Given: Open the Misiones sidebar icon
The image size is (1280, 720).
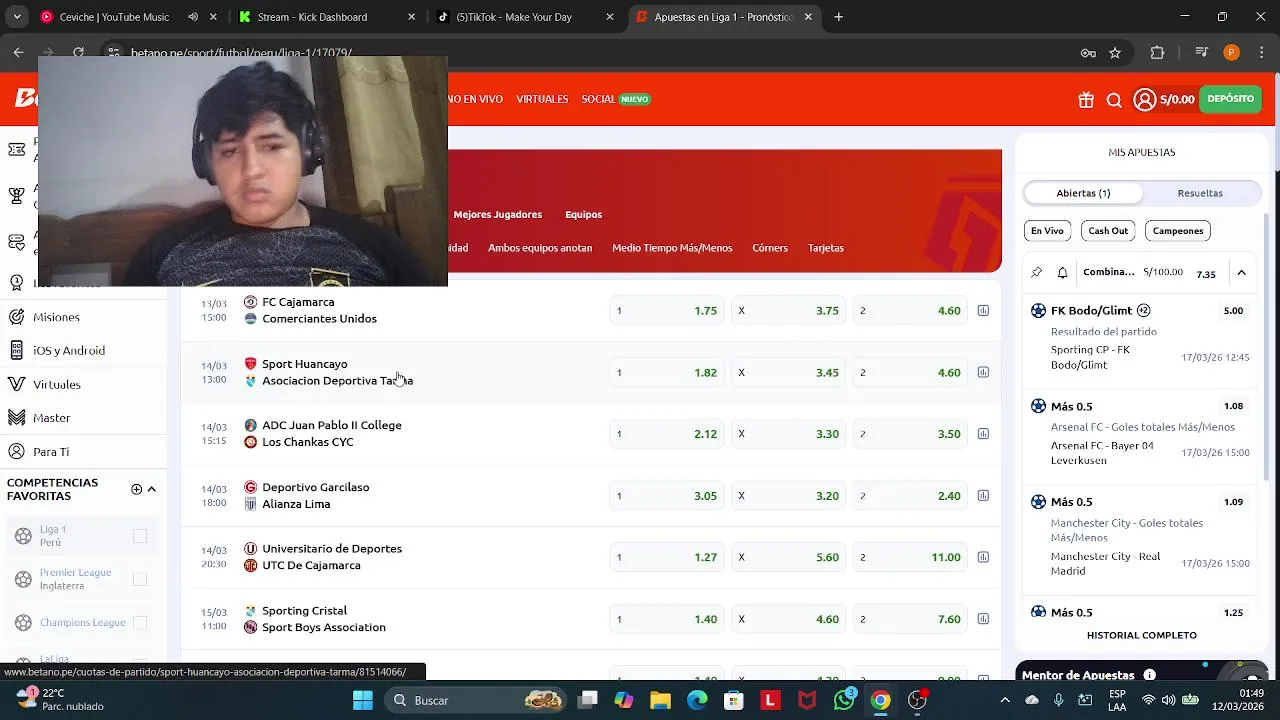Looking at the screenshot, I should coord(16,317).
